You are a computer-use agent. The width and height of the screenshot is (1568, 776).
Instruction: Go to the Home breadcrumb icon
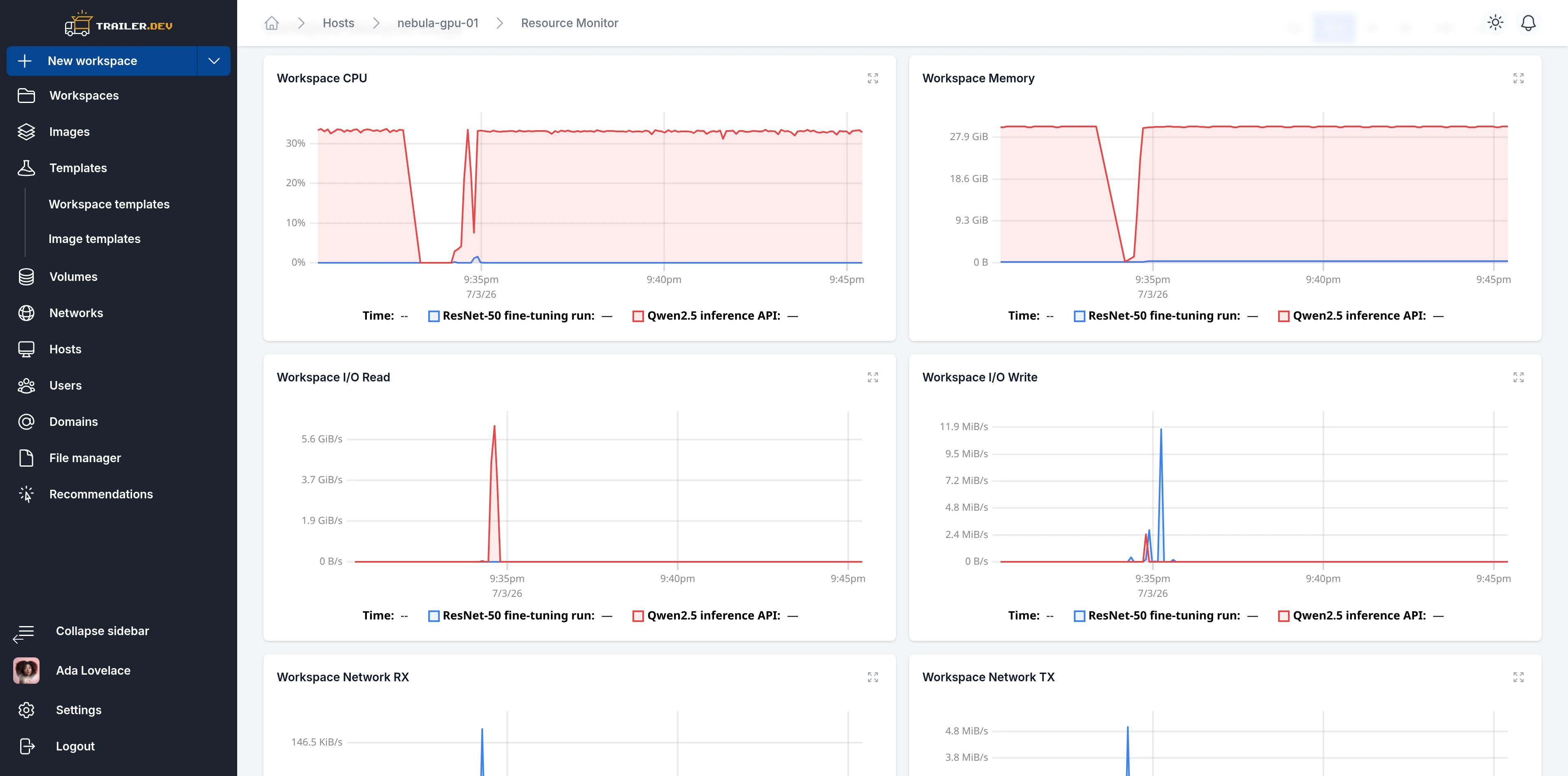pyautogui.click(x=271, y=23)
